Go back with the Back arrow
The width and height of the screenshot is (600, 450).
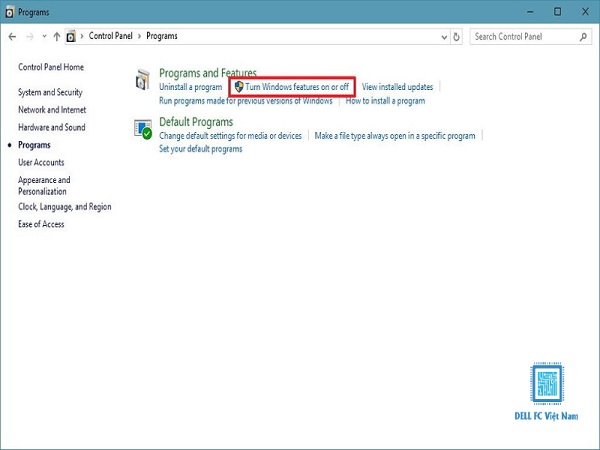(12, 37)
